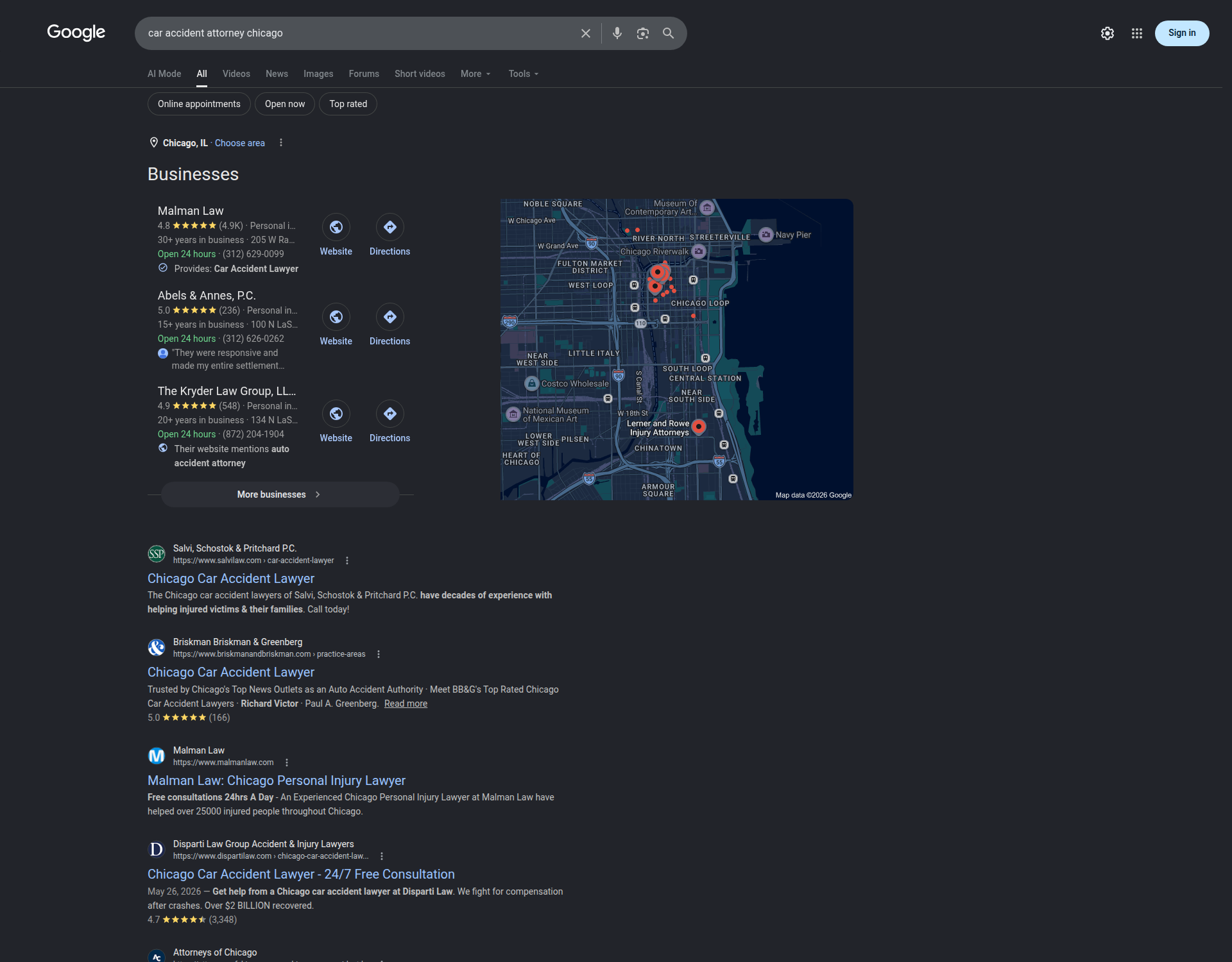Click the Disparti Law Group D favicon

157,850
